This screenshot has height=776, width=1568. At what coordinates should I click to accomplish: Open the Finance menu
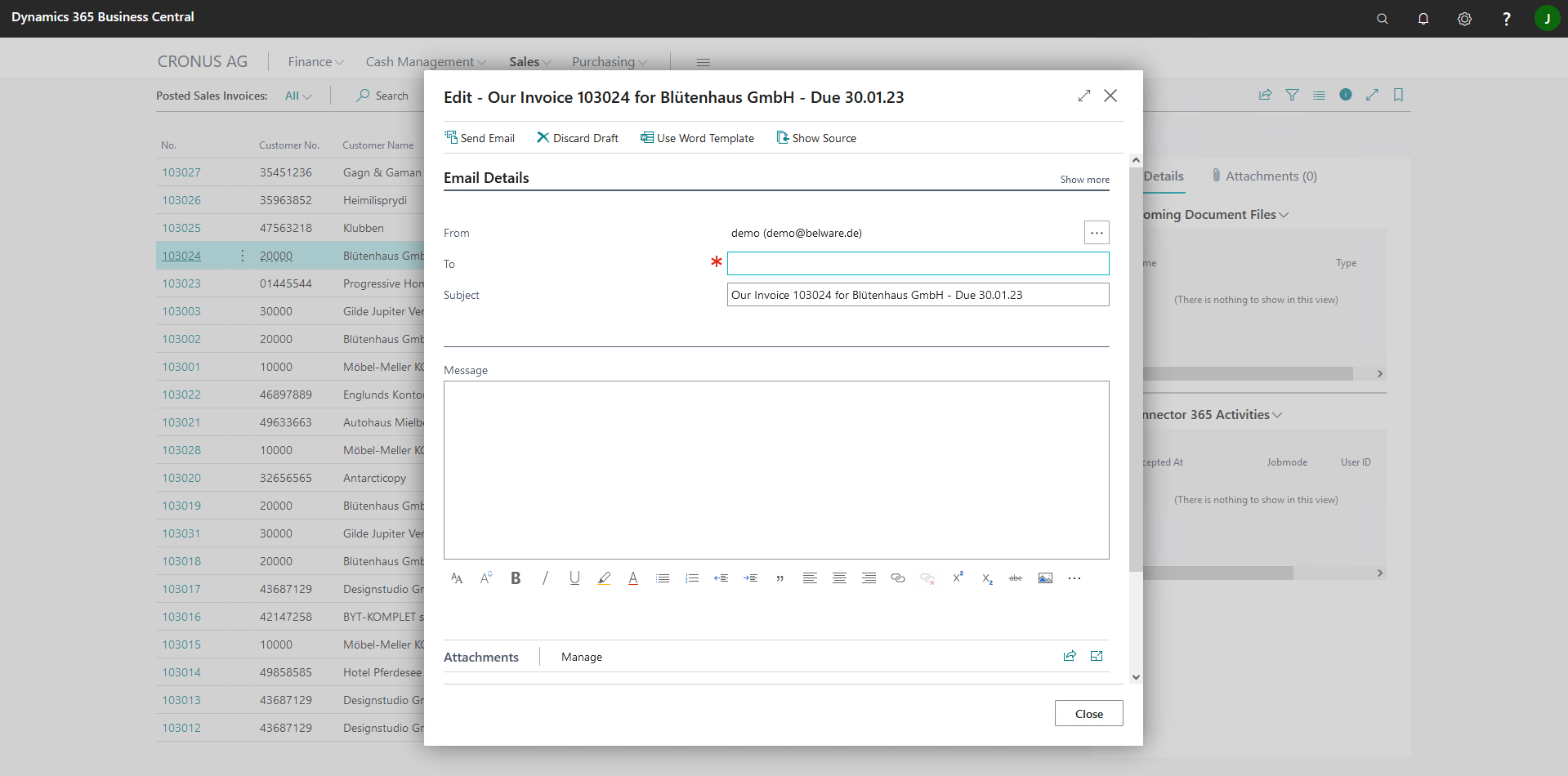pos(316,62)
